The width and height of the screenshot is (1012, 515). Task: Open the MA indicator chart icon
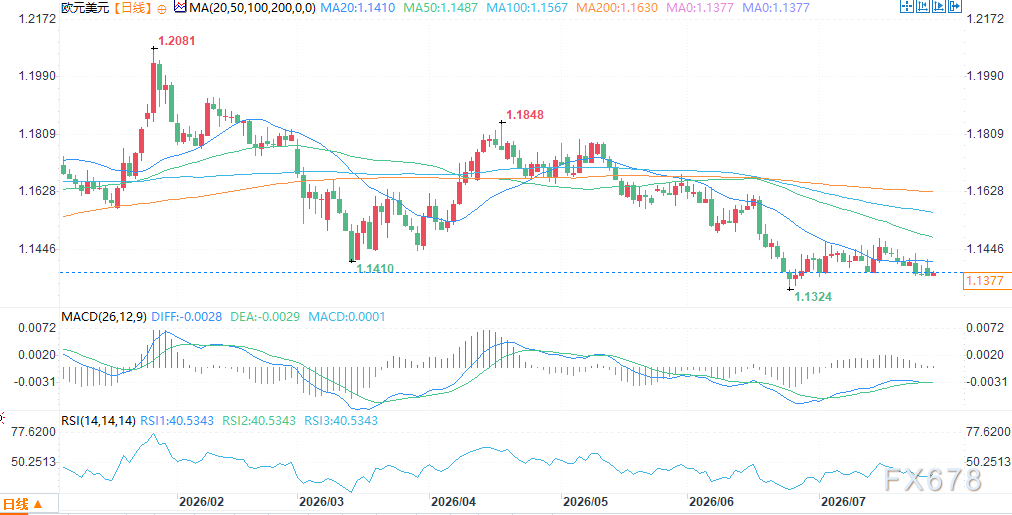178,8
